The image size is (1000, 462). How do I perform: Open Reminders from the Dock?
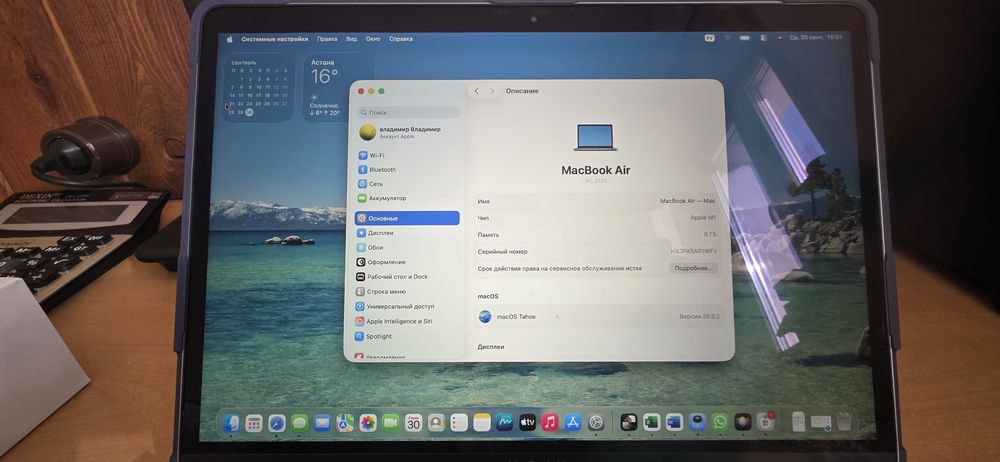tap(459, 422)
